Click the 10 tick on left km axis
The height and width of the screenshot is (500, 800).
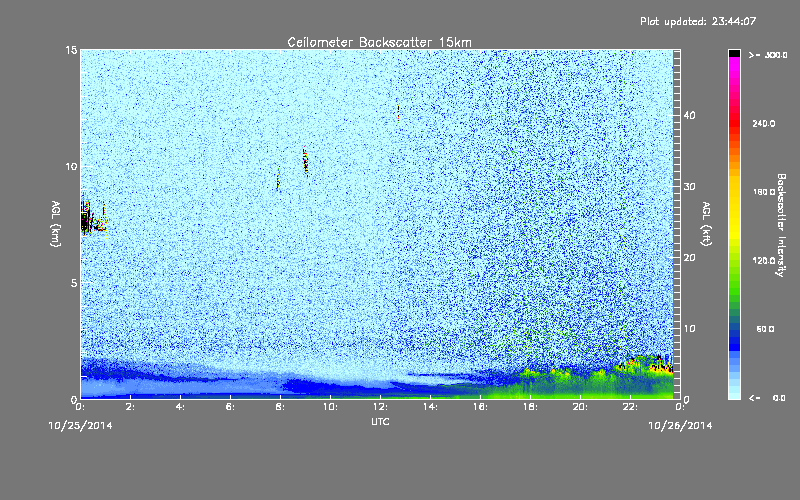coord(71,167)
